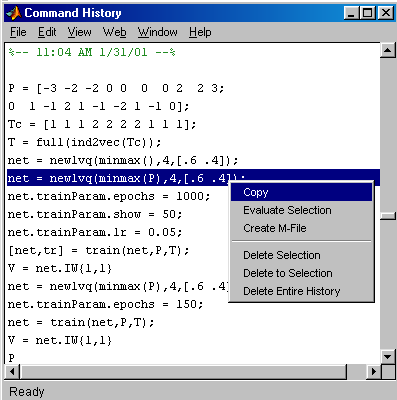Choose Delete to Selection in context menu

301,273
